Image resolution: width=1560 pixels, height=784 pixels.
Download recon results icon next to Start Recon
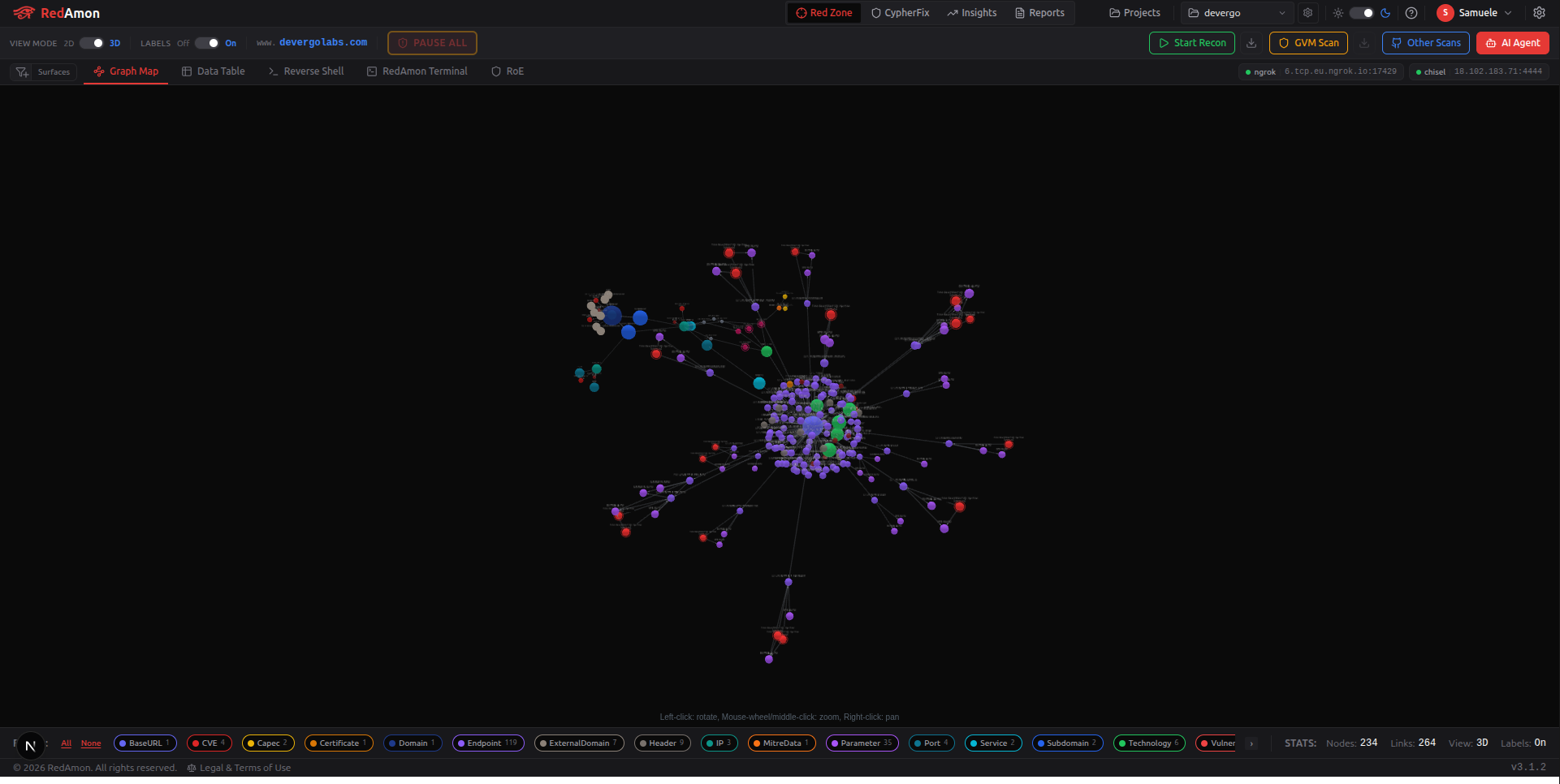pyautogui.click(x=1251, y=43)
